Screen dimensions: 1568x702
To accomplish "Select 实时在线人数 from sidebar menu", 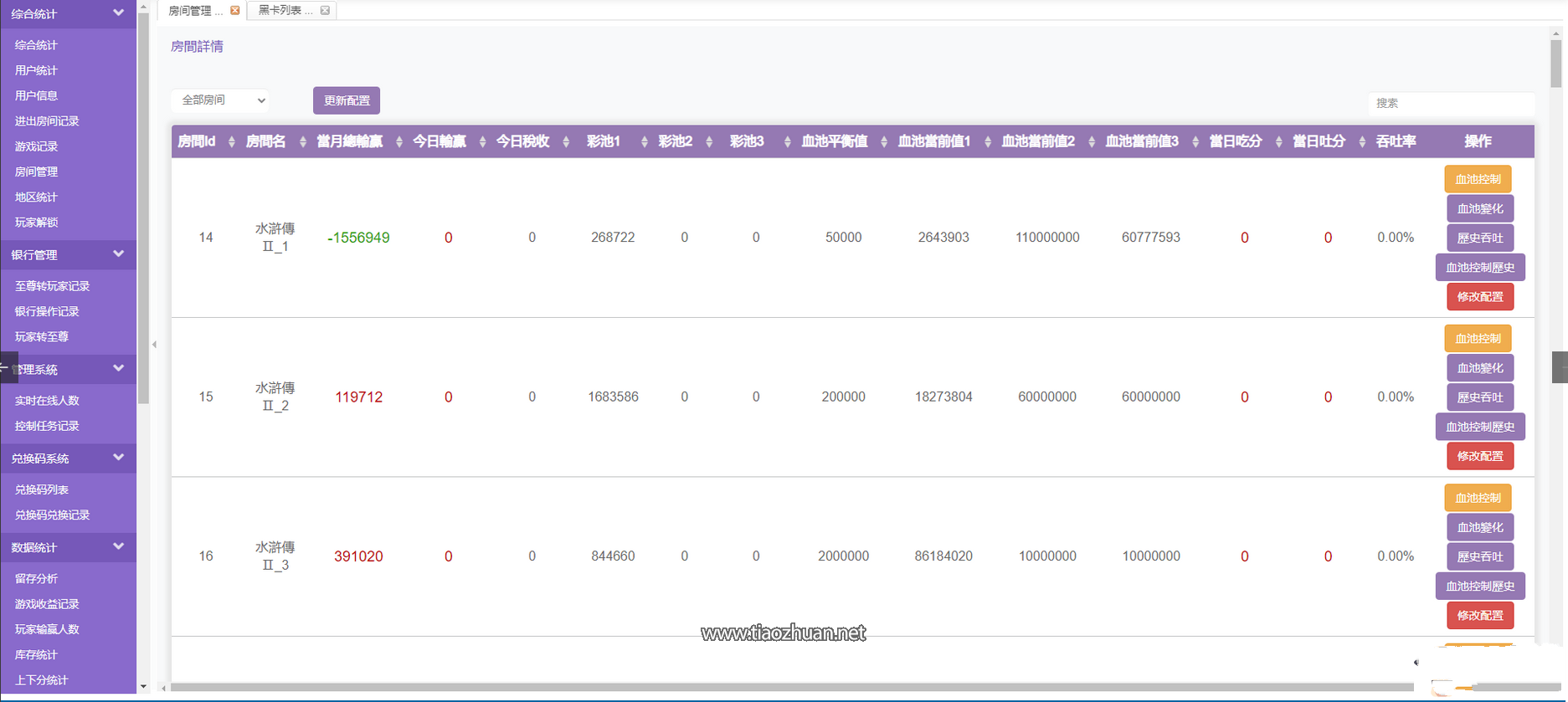I will pyautogui.click(x=47, y=401).
